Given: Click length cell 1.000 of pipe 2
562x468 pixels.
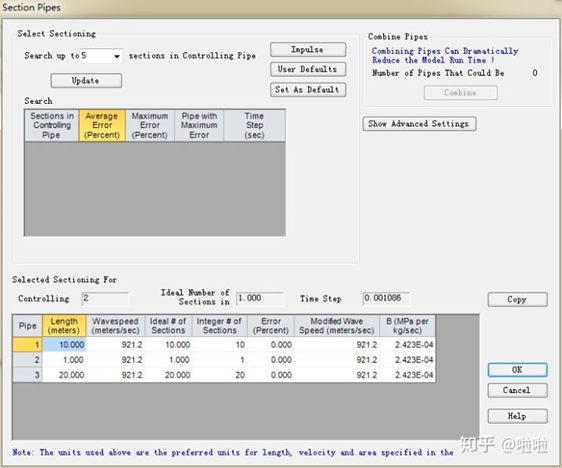Looking at the screenshot, I should [x=64, y=360].
